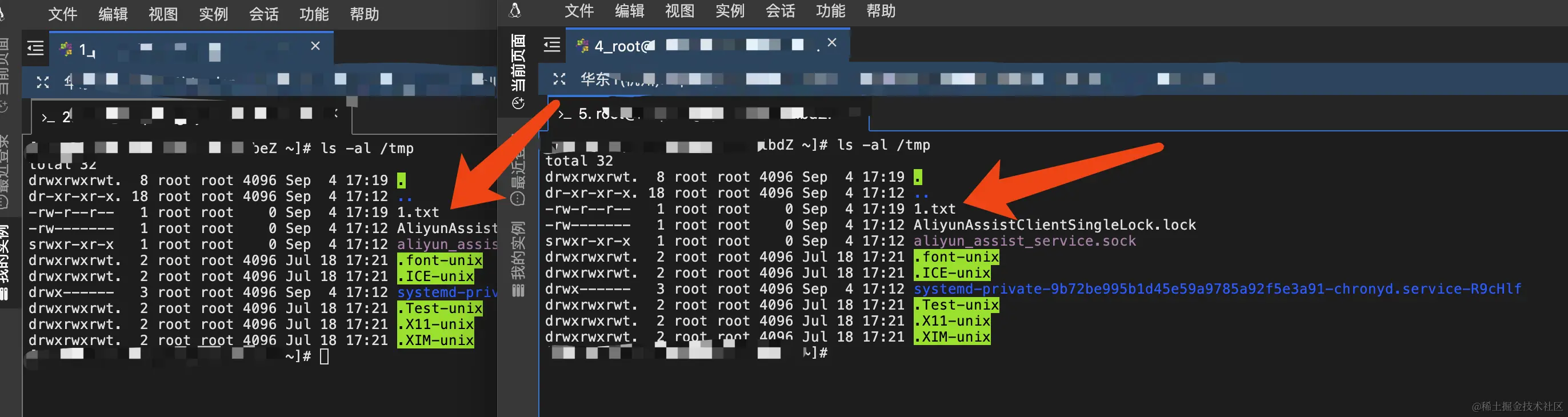Click 'ls -al /tmp' command in left terminal

point(367,149)
